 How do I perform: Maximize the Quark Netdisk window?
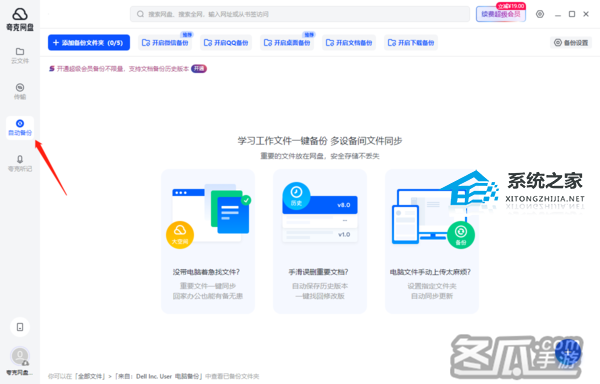pos(572,14)
